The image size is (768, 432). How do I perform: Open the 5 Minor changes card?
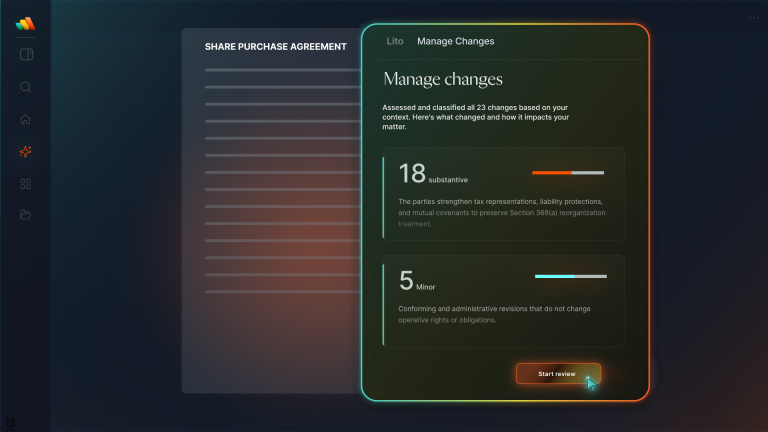(504, 301)
